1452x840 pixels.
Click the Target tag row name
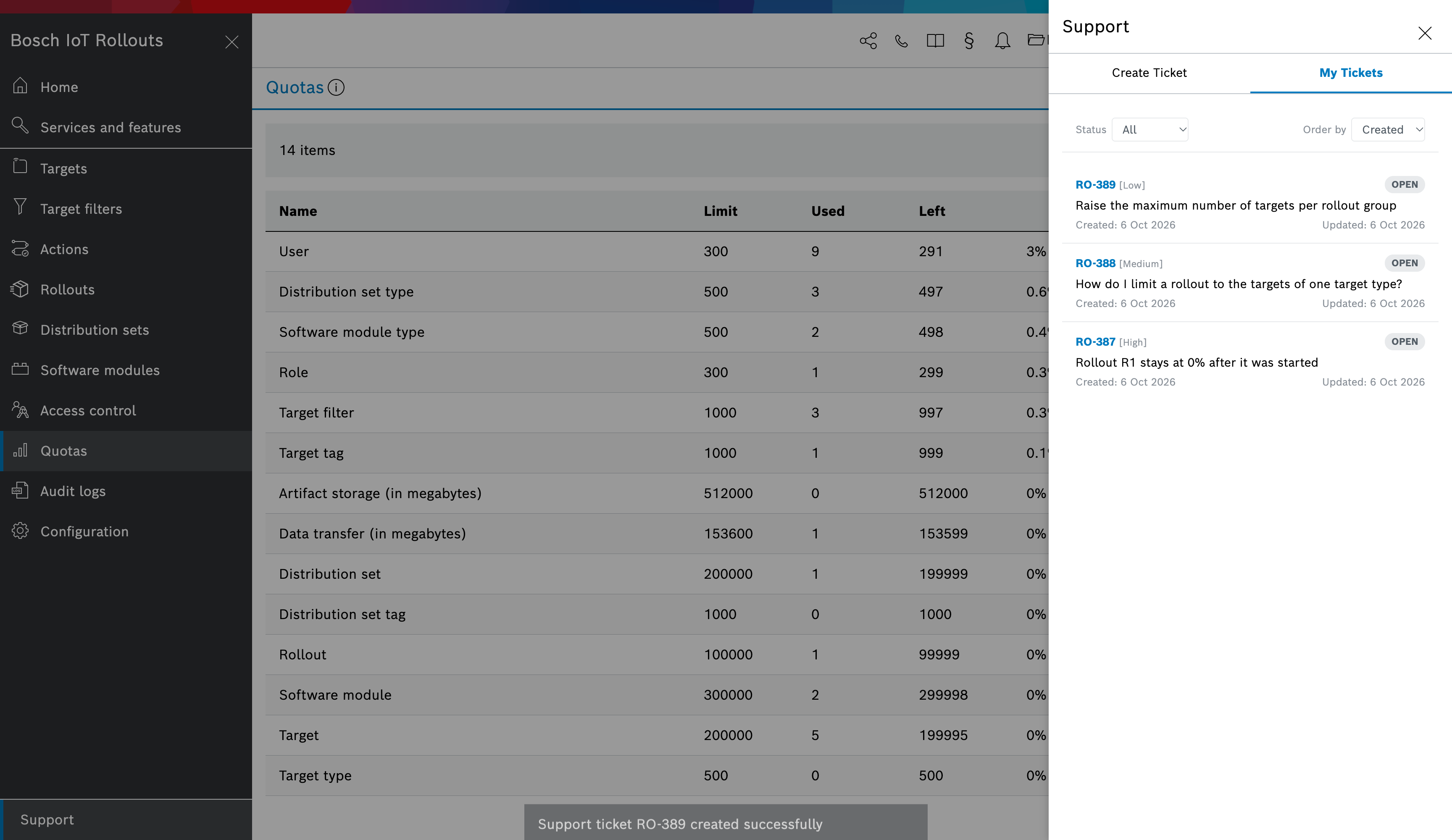point(311,453)
